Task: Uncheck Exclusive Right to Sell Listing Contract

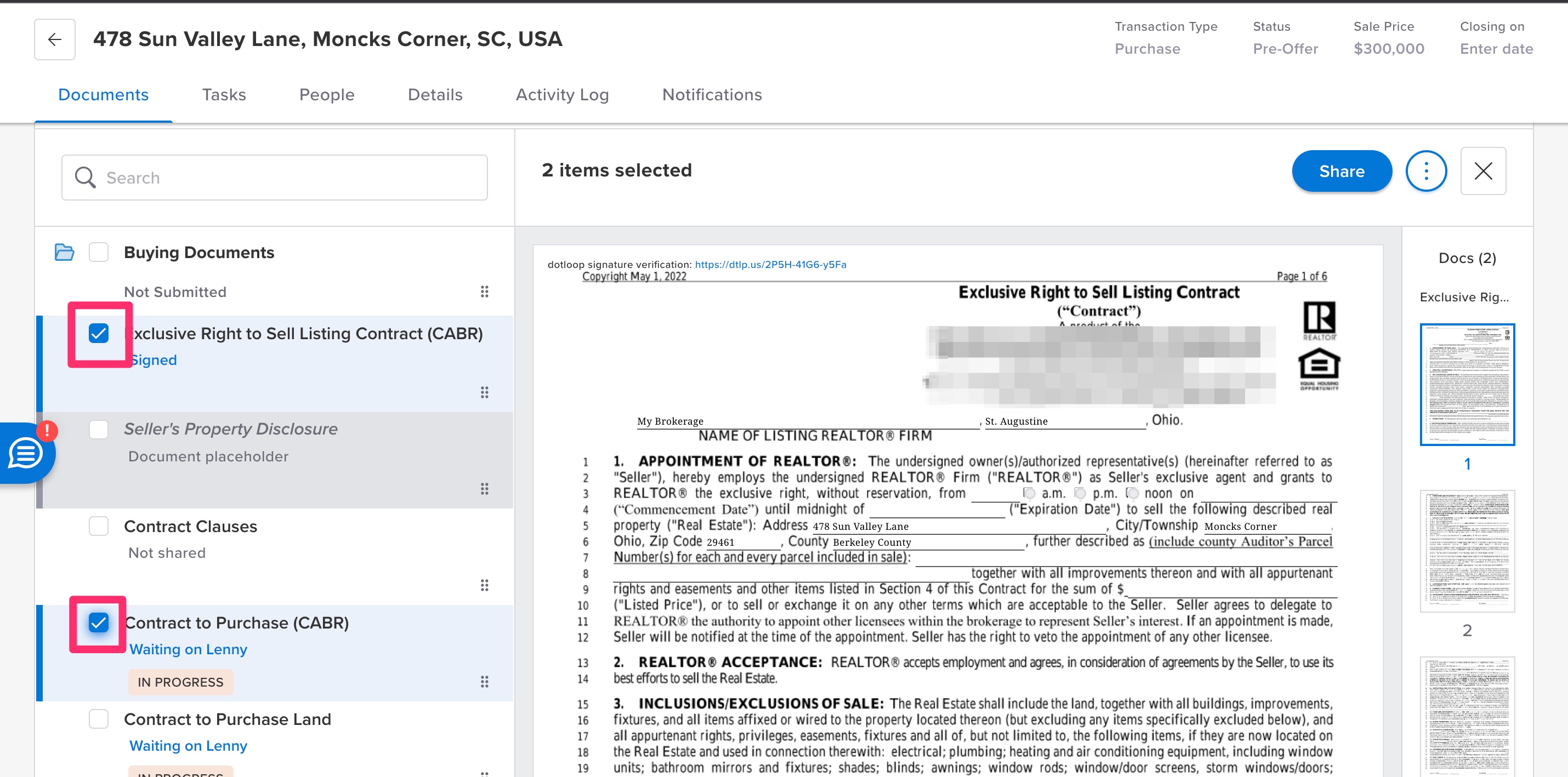Action: [99, 333]
